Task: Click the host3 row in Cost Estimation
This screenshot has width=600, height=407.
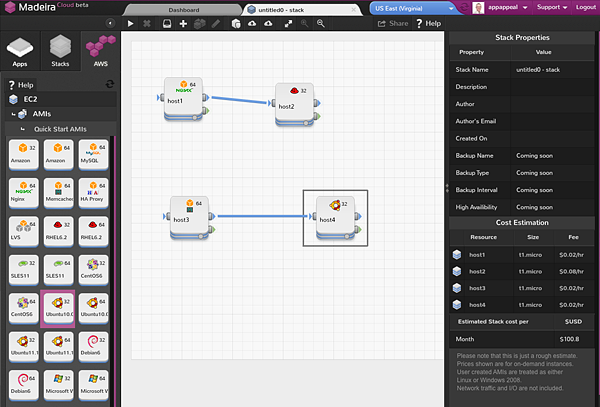Action: point(522,288)
